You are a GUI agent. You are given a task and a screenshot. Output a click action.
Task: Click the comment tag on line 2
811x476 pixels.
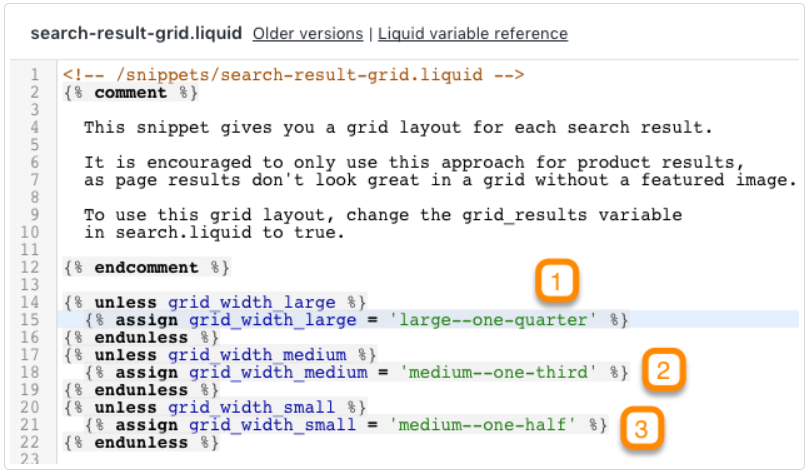coord(130,93)
